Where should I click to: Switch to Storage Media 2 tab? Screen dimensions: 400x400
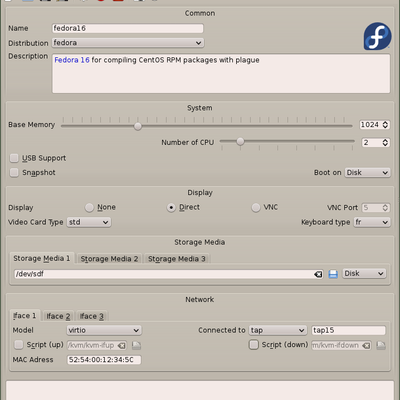(x=109, y=259)
